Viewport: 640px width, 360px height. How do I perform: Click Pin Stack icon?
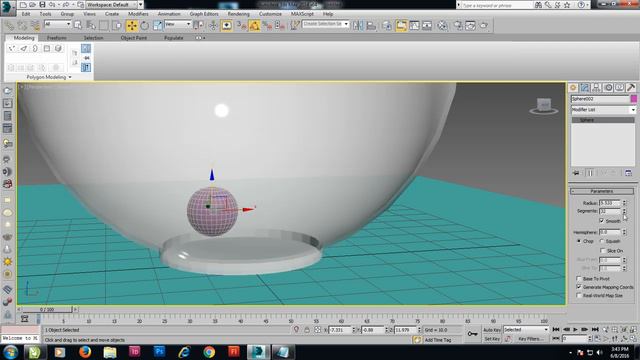[x=576, y=173]
